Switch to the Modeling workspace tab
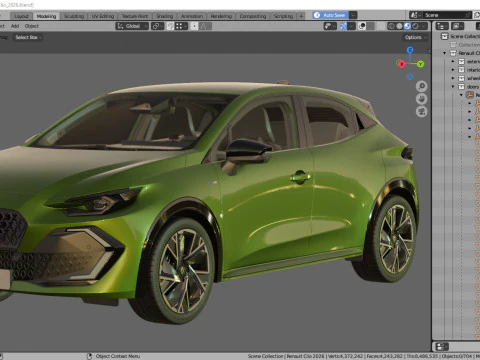Viewport: 480px width, 360px height. 46,16
